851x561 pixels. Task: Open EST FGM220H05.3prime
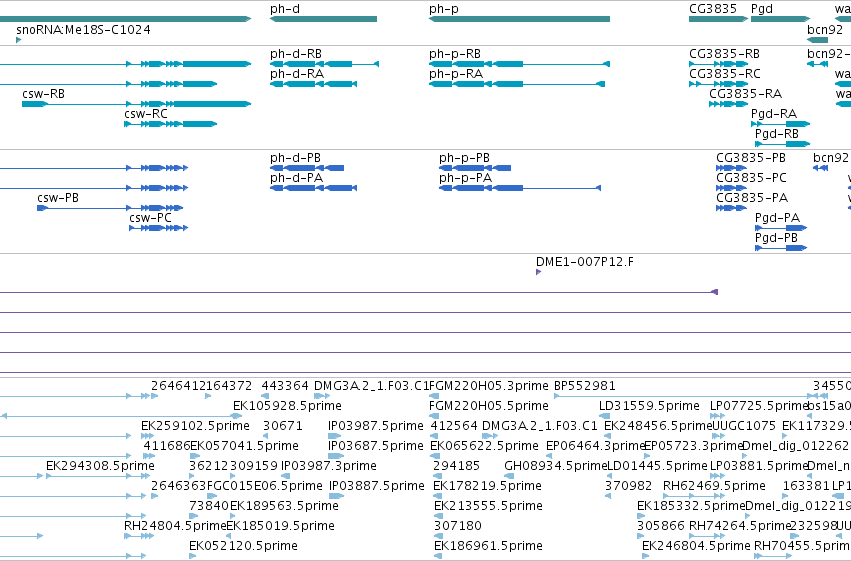434,396
